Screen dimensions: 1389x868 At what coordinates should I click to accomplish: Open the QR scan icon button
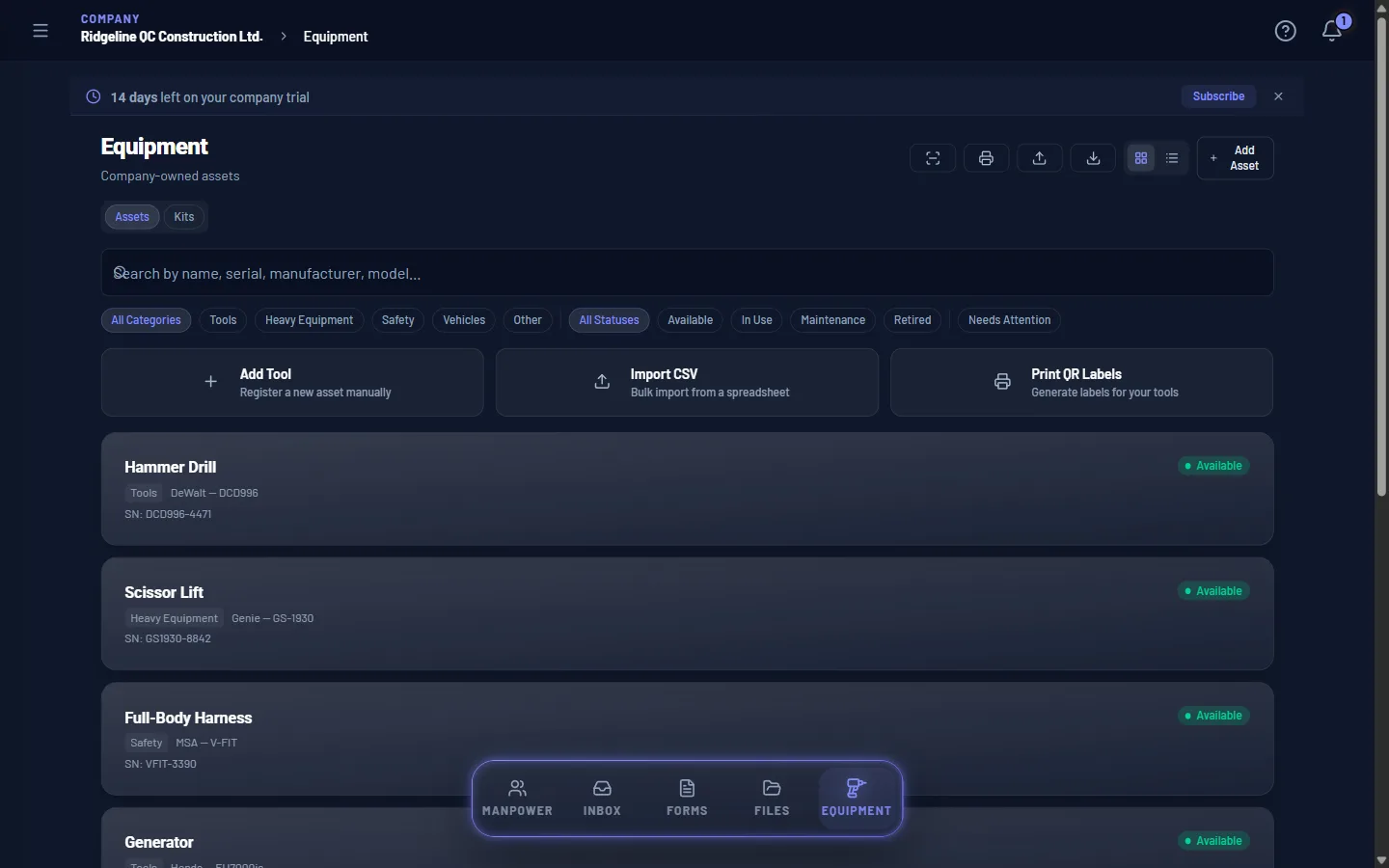[933, 158]
